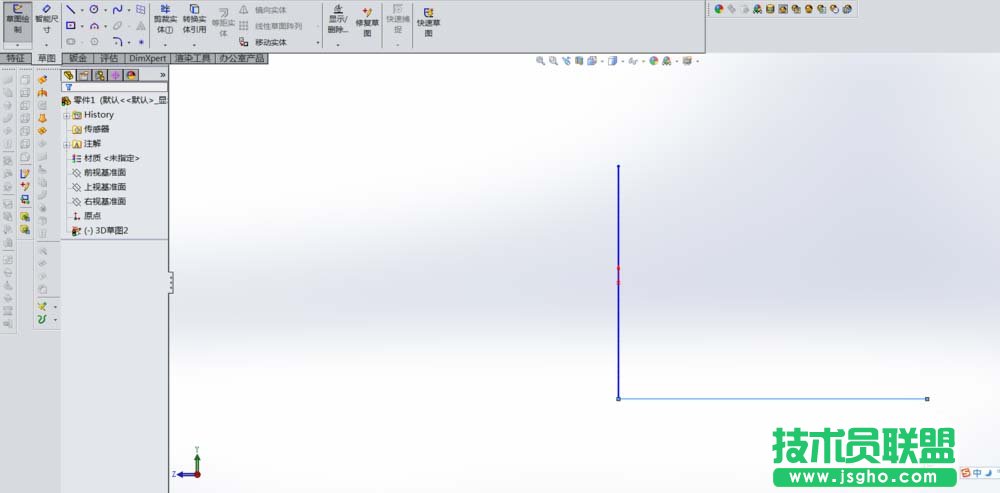Select the Spline sketch tool
This screenshot has width=1000, height=493.
coord(117,10)
